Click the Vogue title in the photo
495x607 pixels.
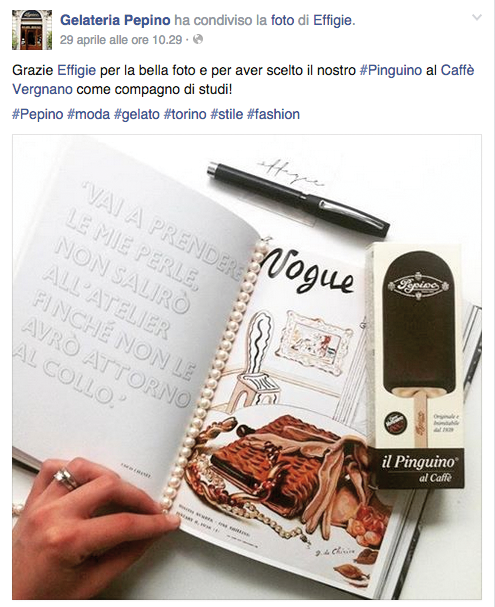(x=307, y=273)
